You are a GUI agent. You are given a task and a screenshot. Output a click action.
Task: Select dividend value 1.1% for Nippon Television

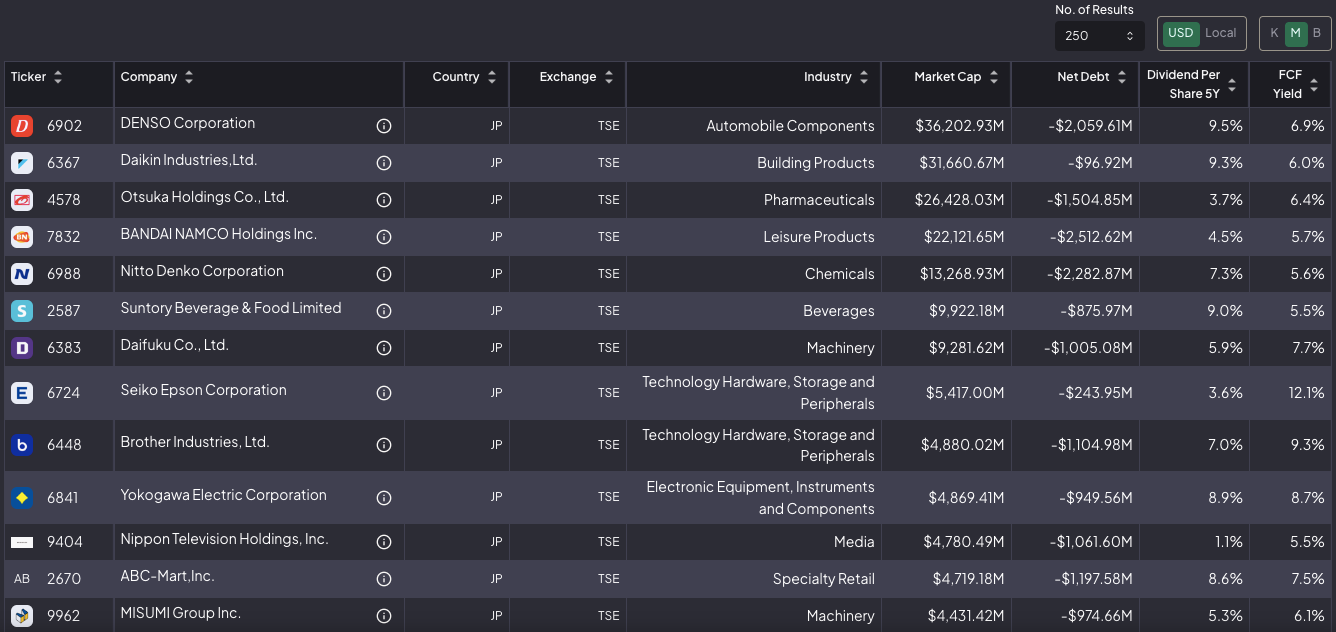coord(1228,542)
